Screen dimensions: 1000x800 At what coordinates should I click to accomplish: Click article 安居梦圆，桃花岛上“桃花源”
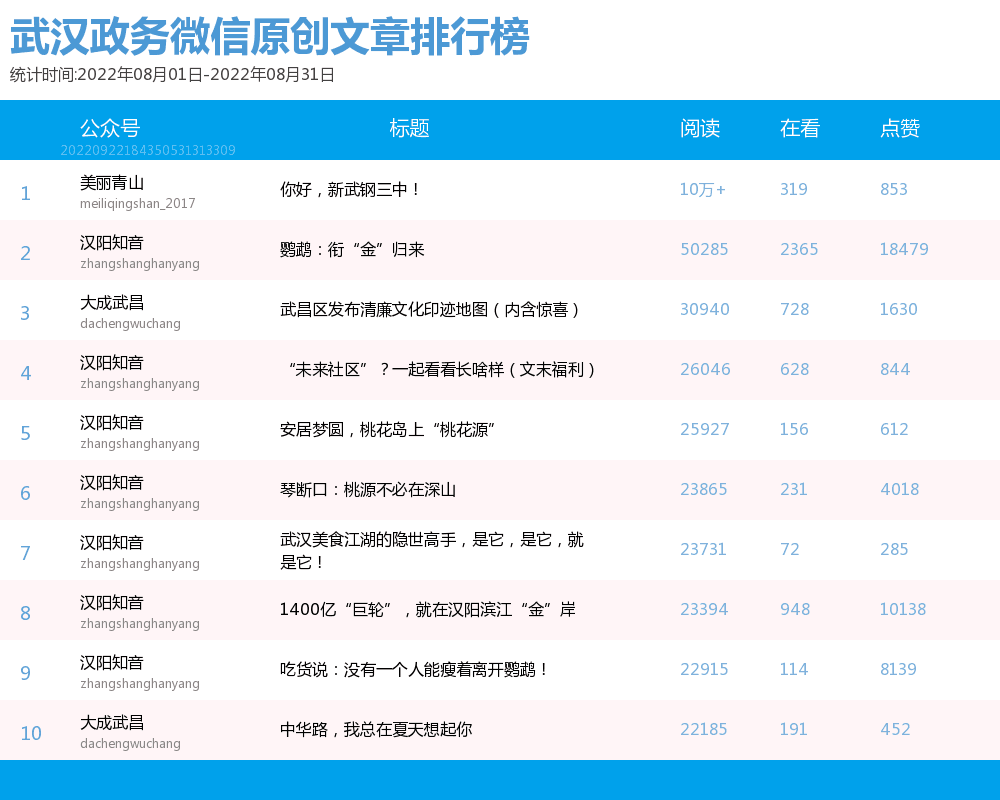388,429
